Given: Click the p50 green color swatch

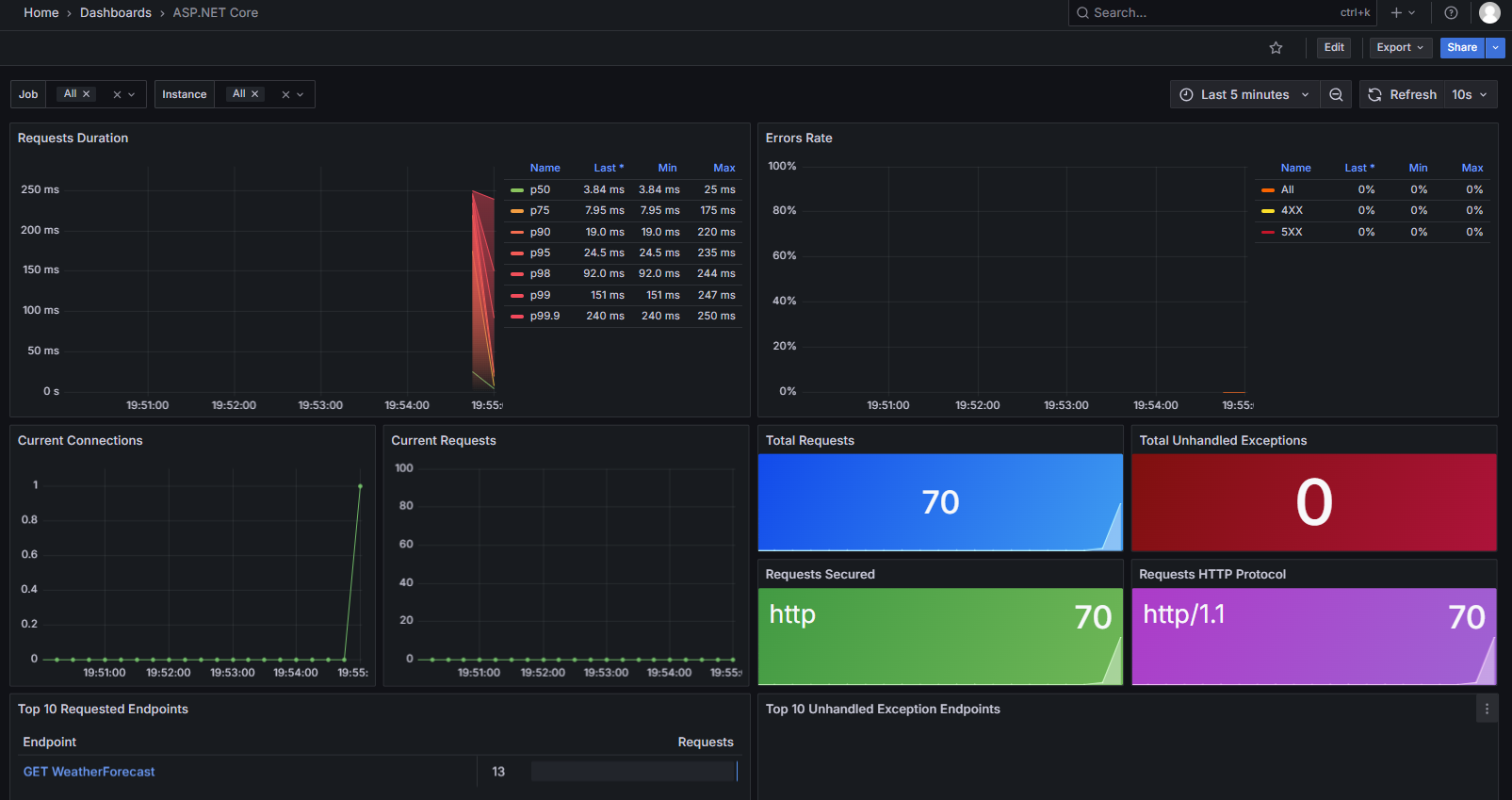Looking at the screenshot, I should 517,190.
